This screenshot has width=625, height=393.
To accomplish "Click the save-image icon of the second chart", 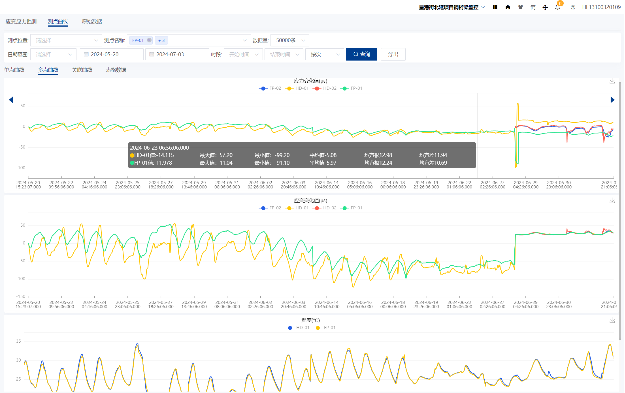I will (612, 201).
